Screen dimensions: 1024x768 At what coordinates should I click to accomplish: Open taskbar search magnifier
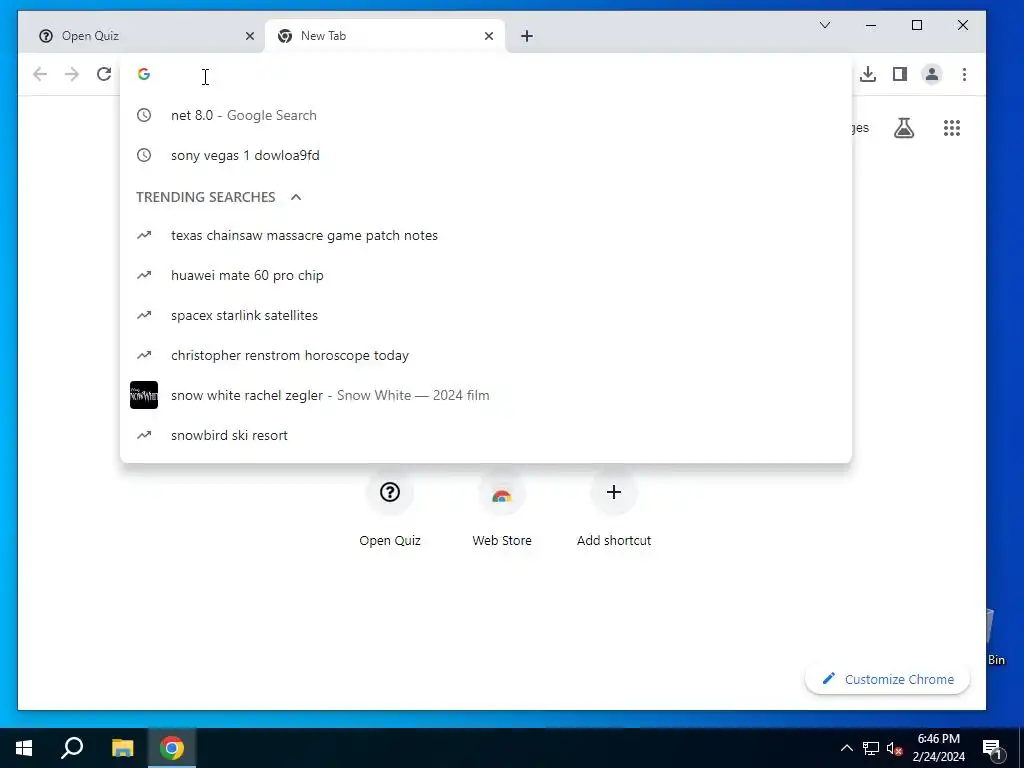click(x=72, y=748)
